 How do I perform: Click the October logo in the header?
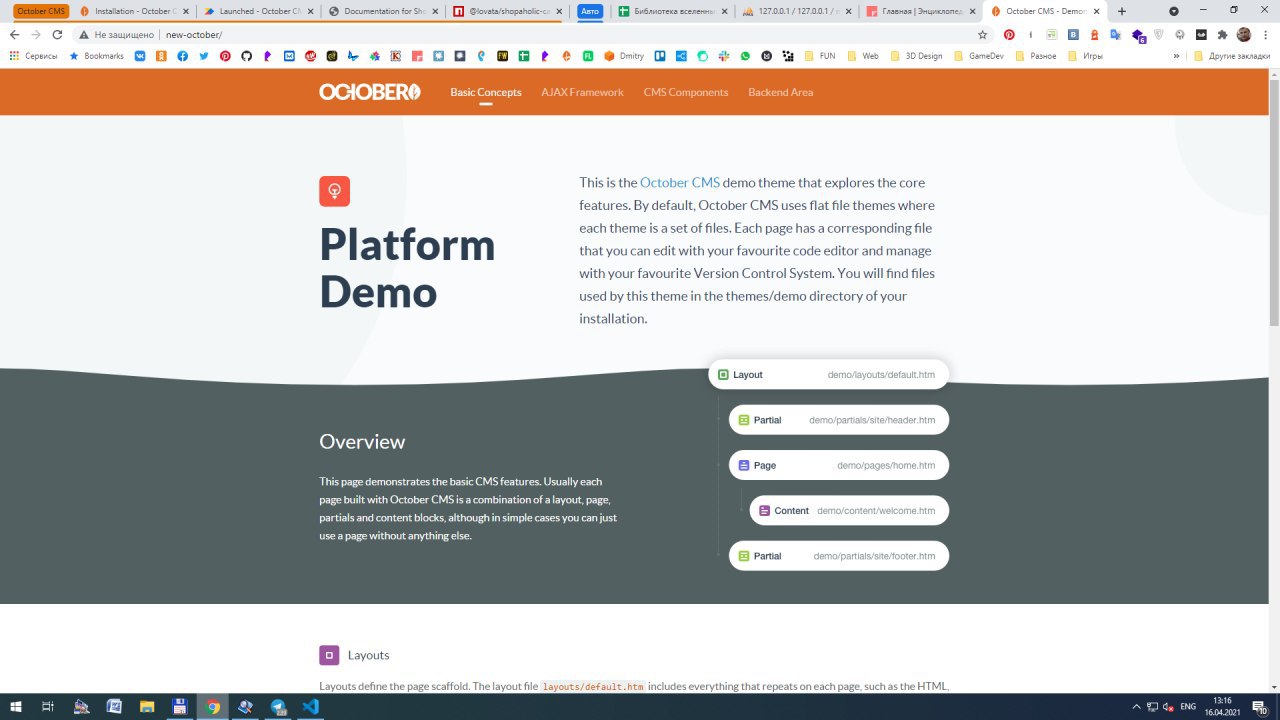click(x=370, y=92)
